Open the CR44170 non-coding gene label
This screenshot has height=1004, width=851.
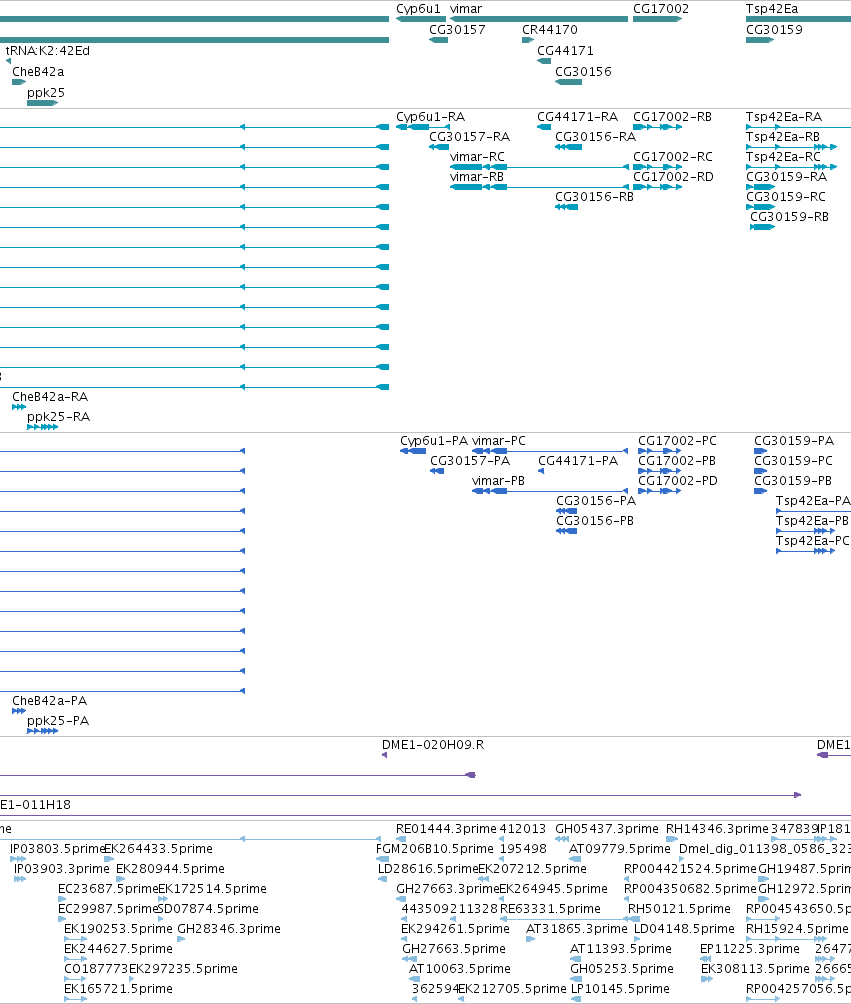click(x=549, y=29)
